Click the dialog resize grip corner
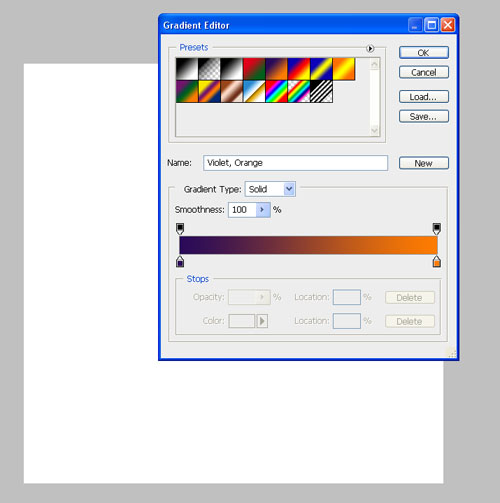 [452, 353]
